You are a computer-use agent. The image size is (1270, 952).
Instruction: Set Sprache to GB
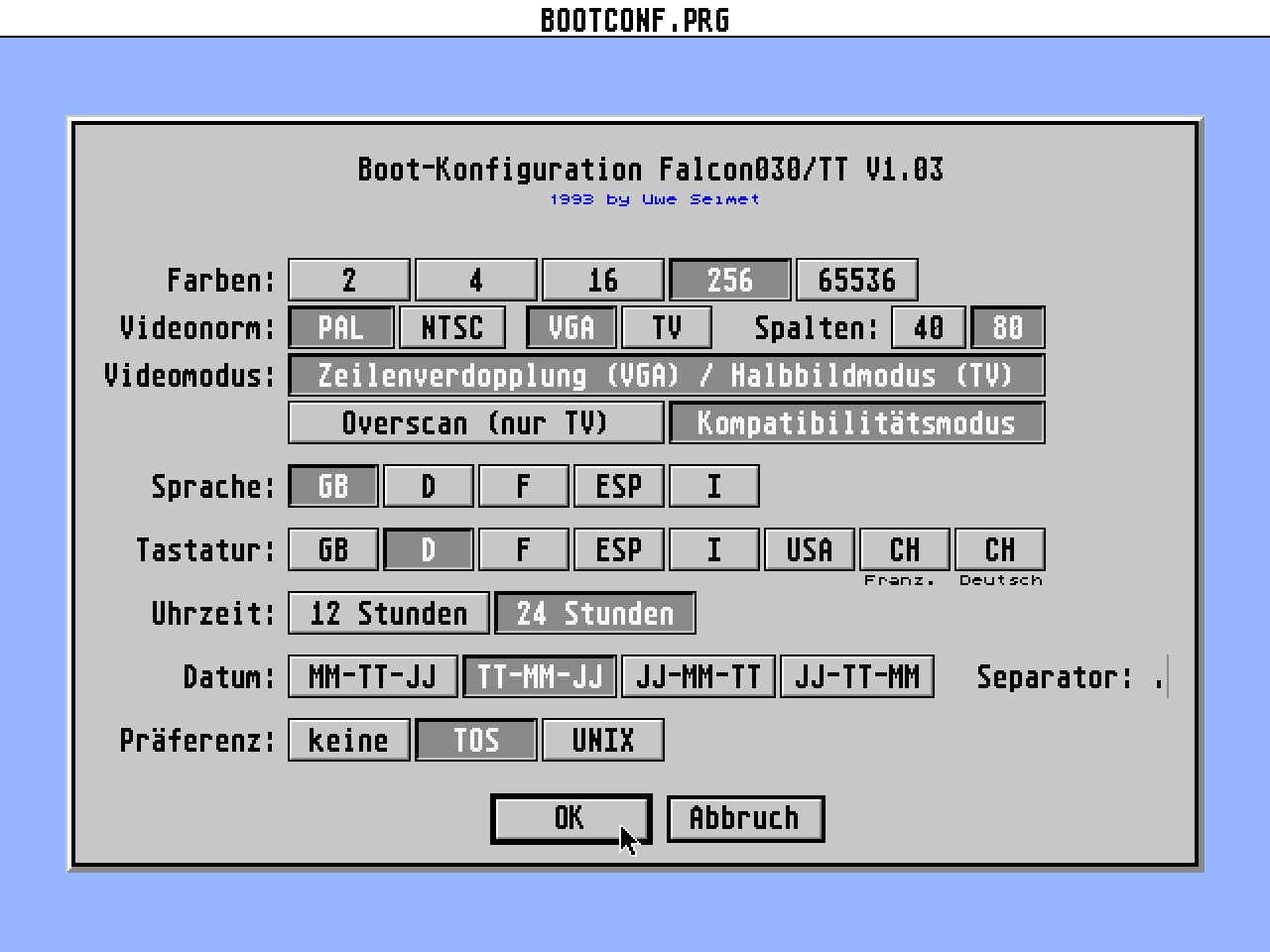[333, 486]
